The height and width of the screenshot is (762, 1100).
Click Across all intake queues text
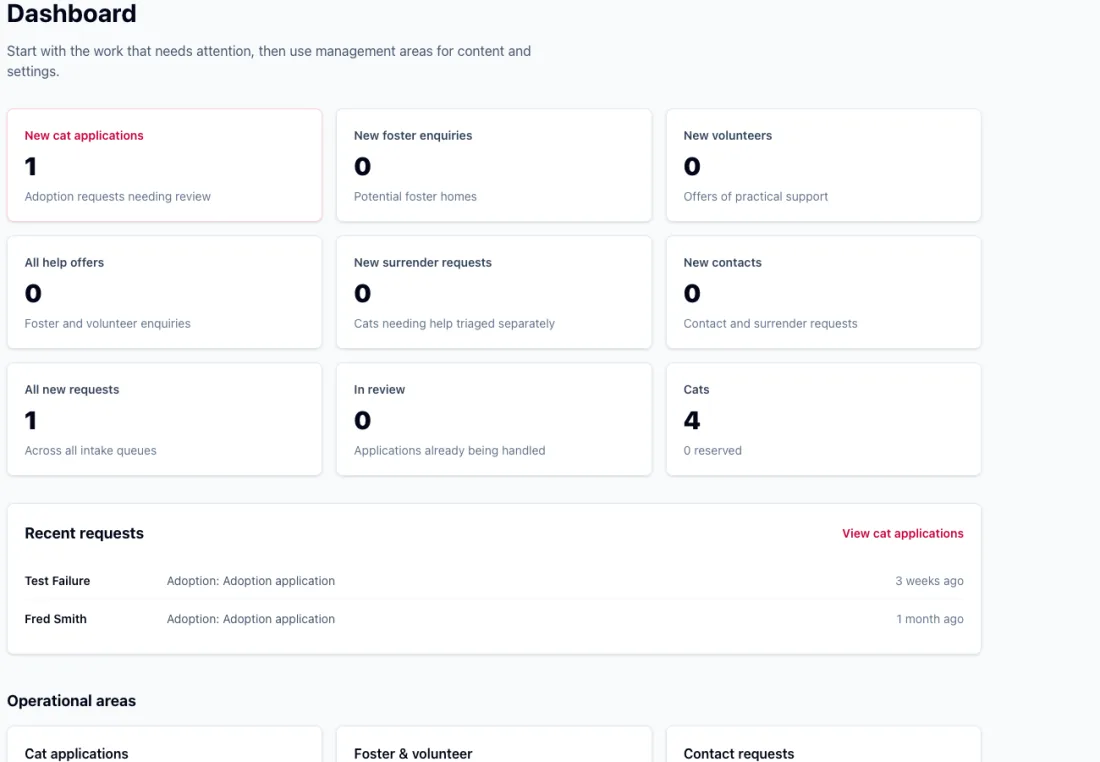pos(90,450)
